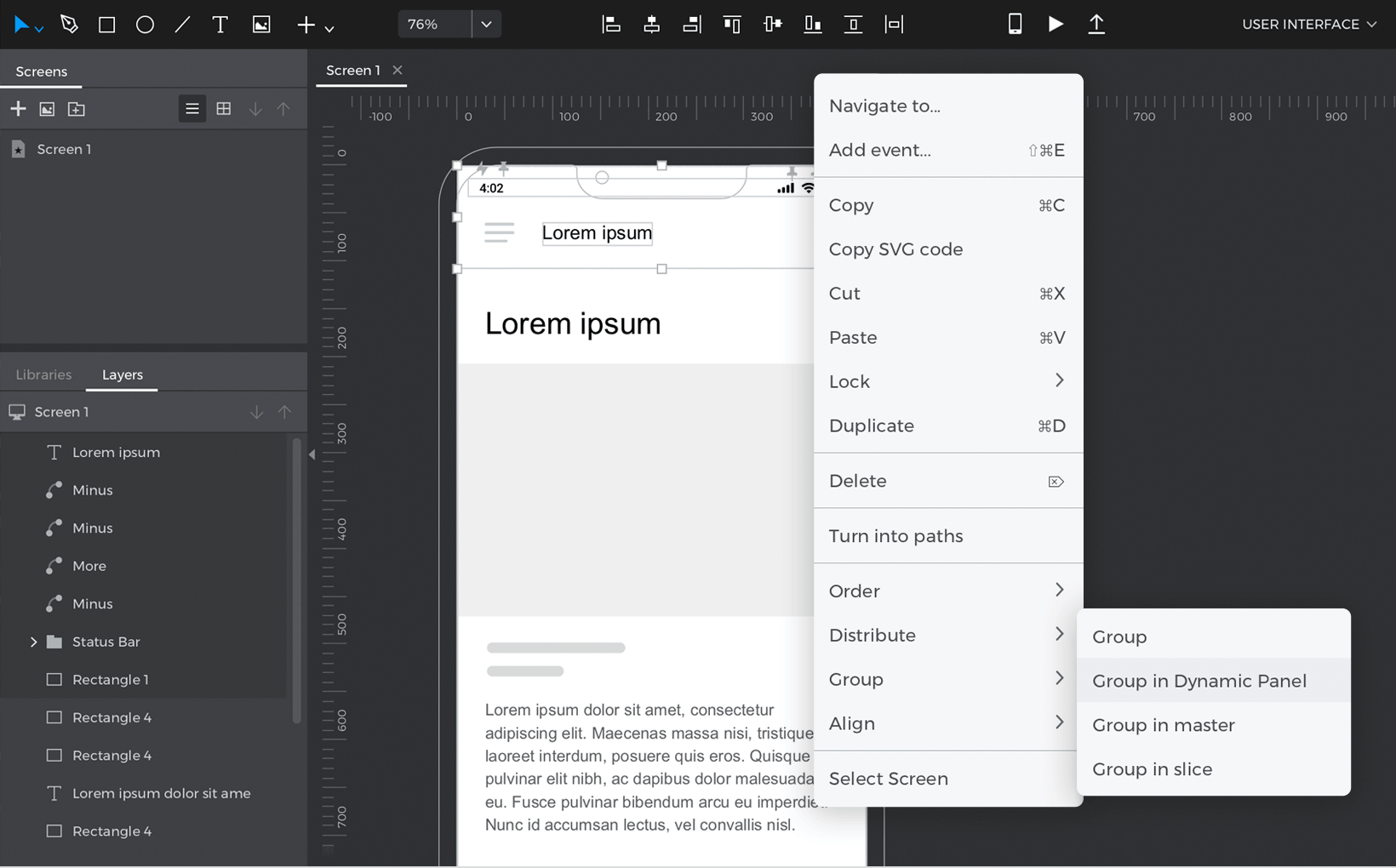The image size is (1396, 868).
Task: Expand the Status Bar layer group
Action: tap(33, 642)
